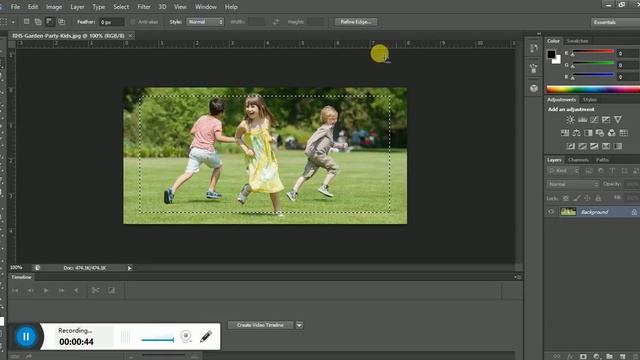
Task: Click the split at playhead scissors icon
Action: (x=96, y=290)
